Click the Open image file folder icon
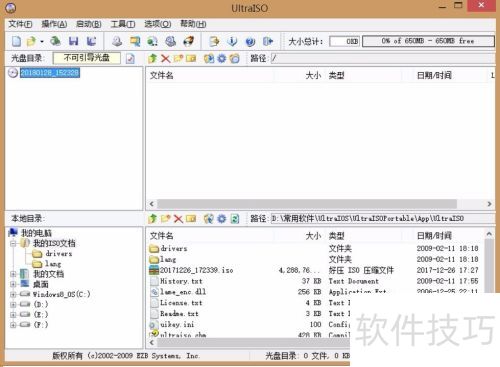The height and width of the screenshot is (367, 500). tap(31, 41)
